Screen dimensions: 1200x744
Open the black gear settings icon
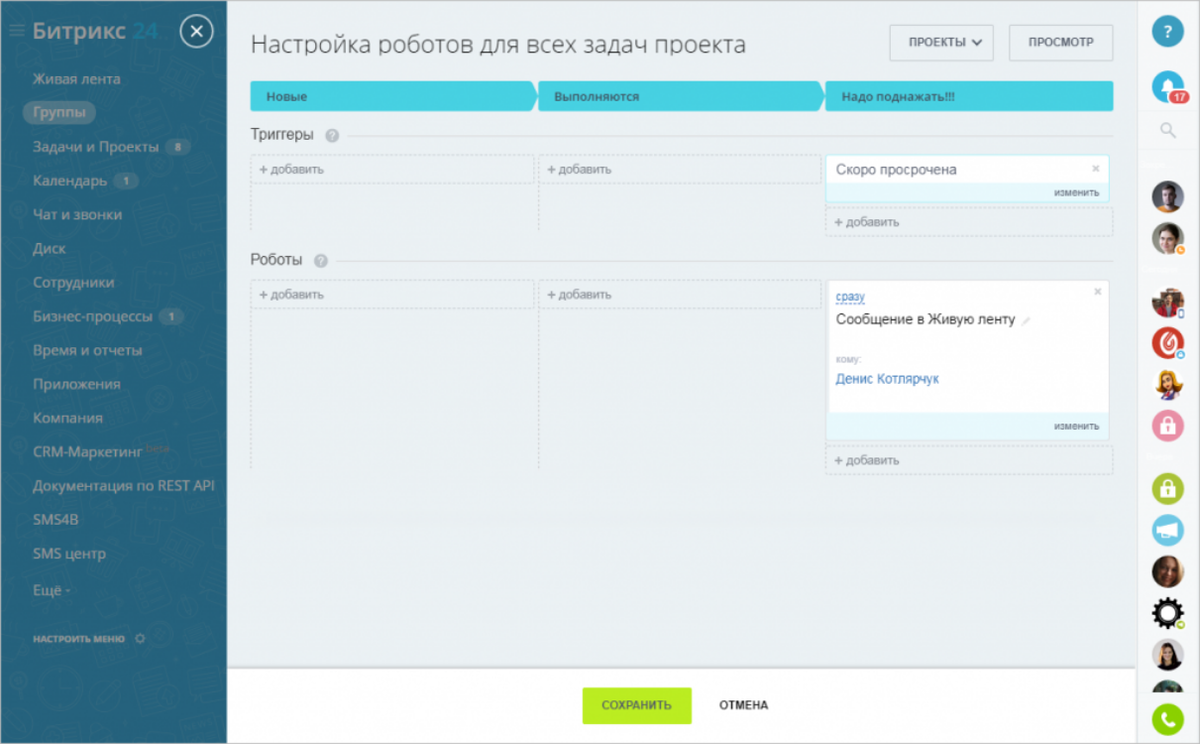coord(1166,613)
